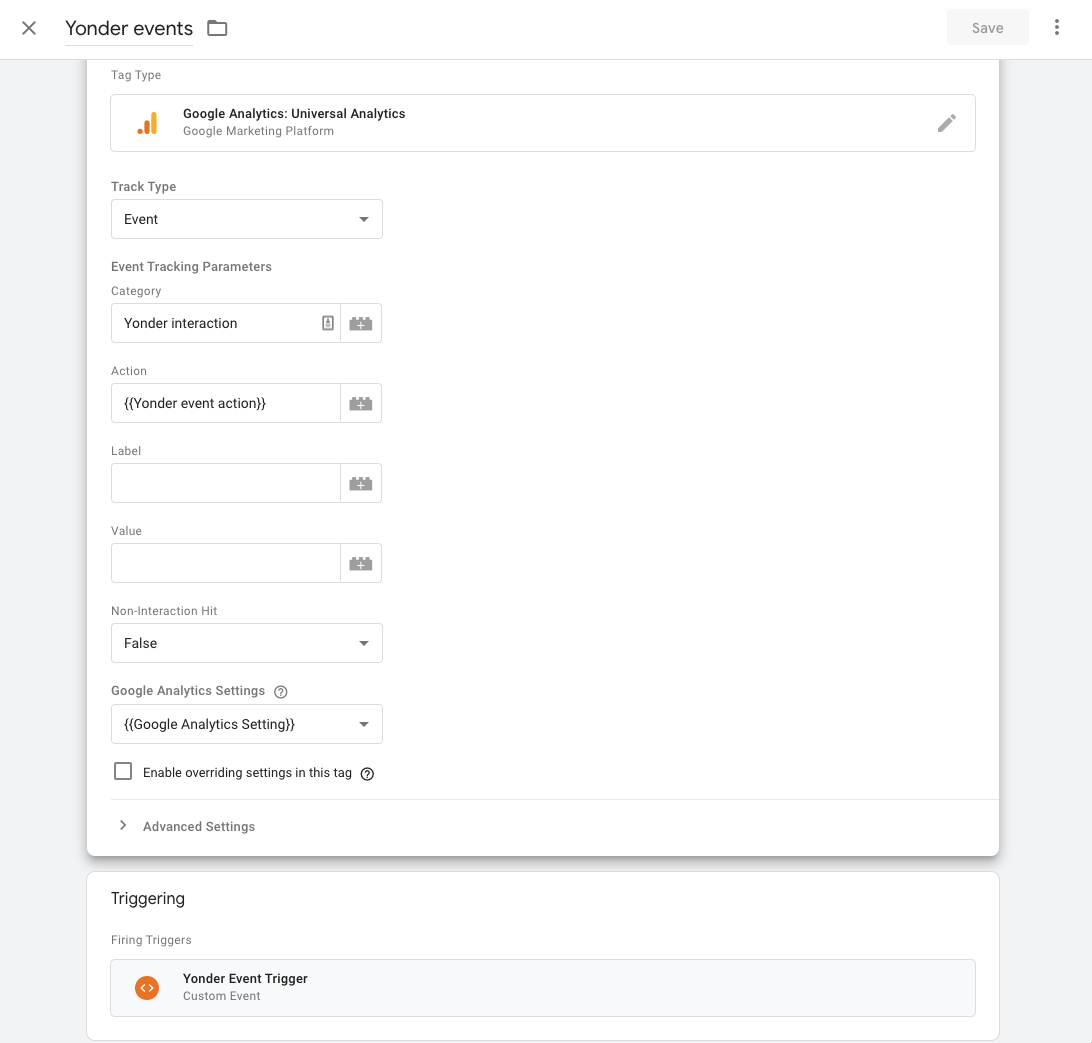This screenshot has height=1043, width=1092.
Task: Click the Triggering section heading
Action: point(148,898)
